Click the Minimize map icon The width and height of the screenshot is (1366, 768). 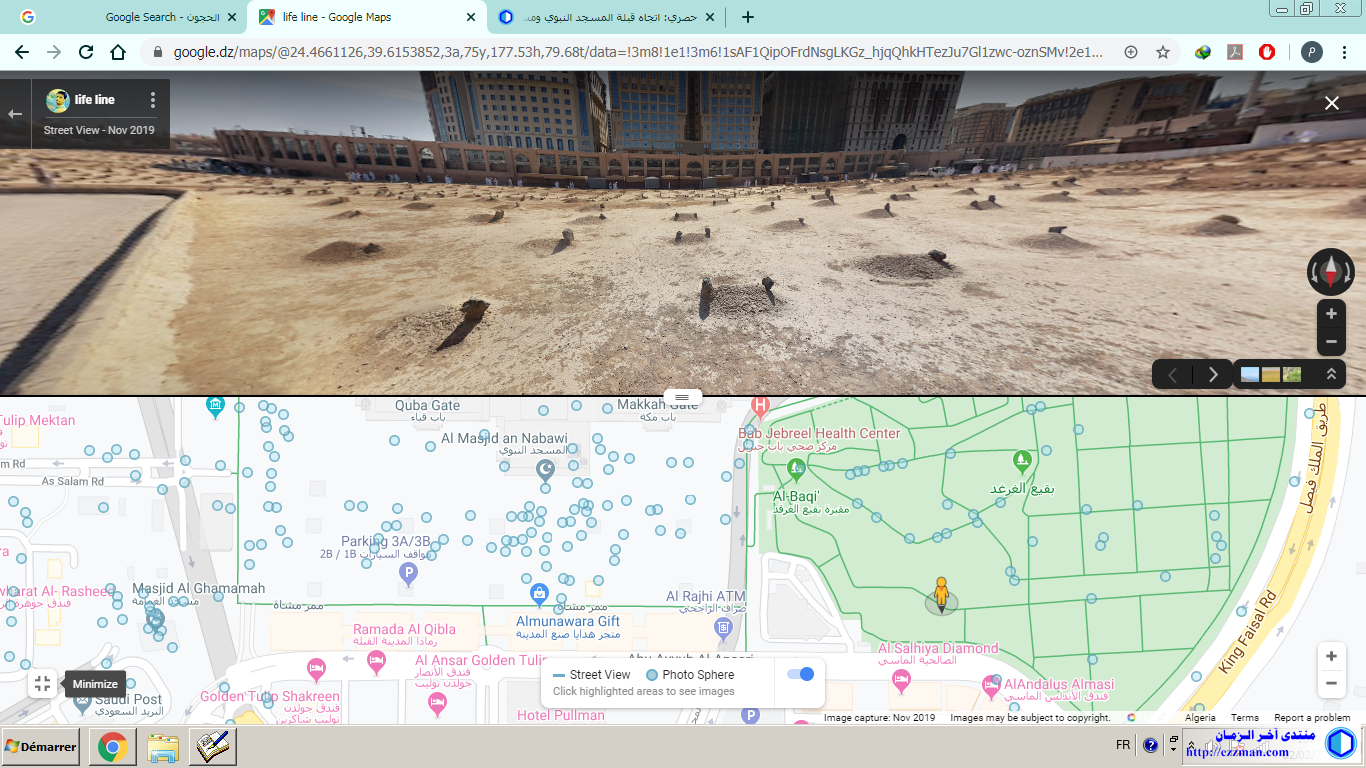click(x=42, y=684)
